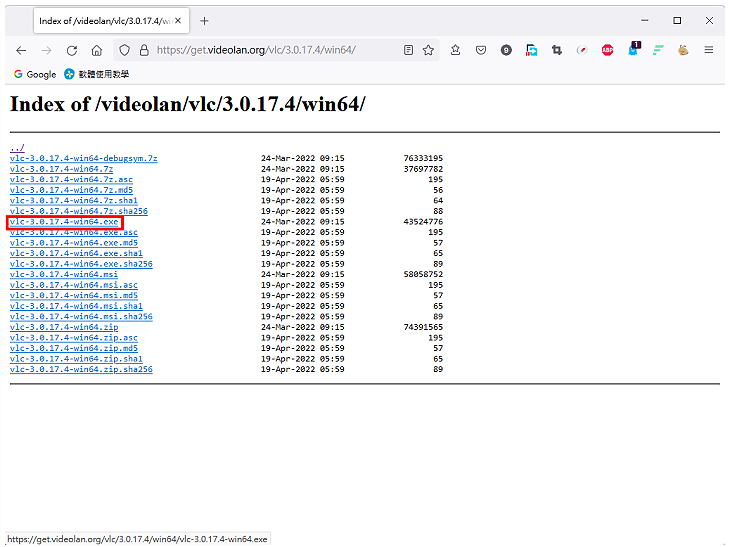Click the Index of /videolan/vlc/3.0.17.4/win64/ heading

click(188, 104)
